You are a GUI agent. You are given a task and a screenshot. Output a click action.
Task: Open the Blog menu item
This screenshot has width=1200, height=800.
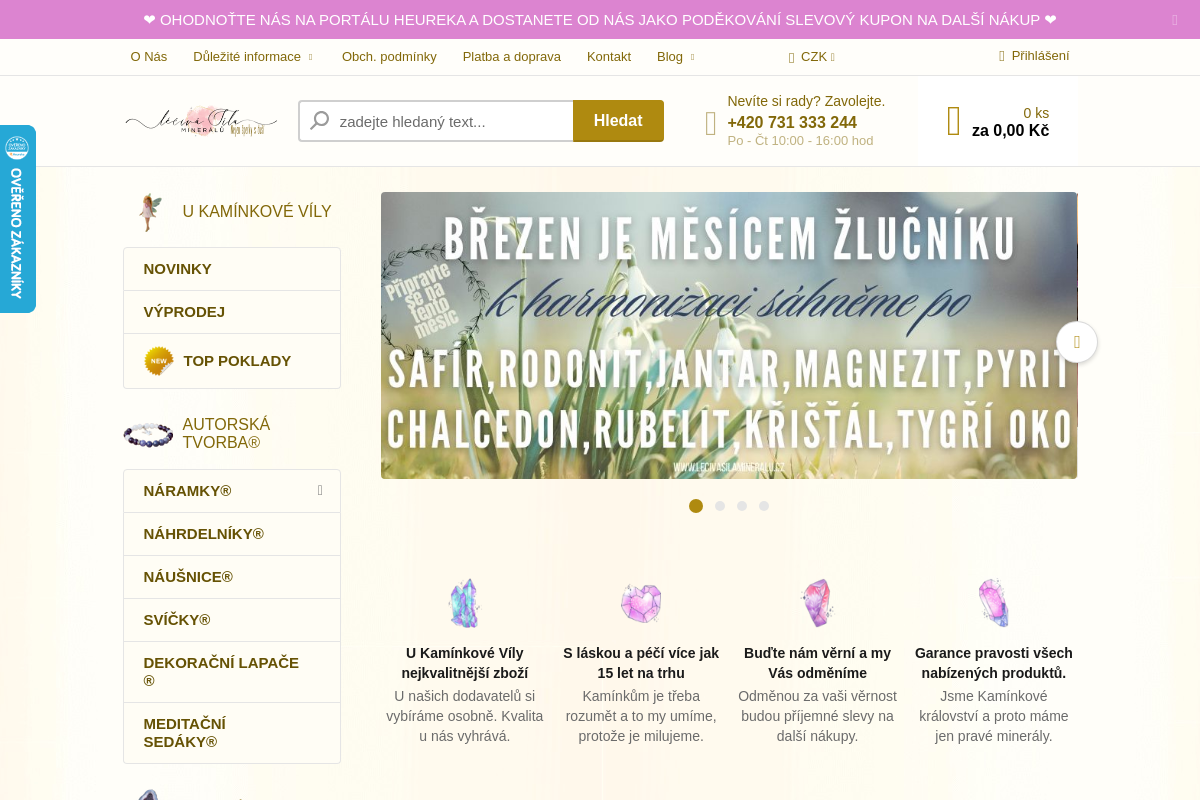pos(669,57)
